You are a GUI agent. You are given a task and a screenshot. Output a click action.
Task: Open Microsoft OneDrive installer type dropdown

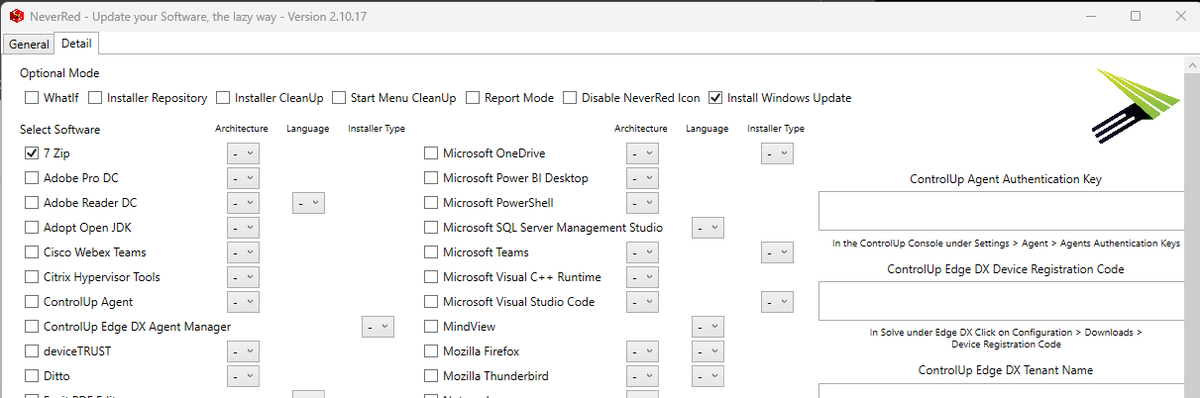(776, 154)
